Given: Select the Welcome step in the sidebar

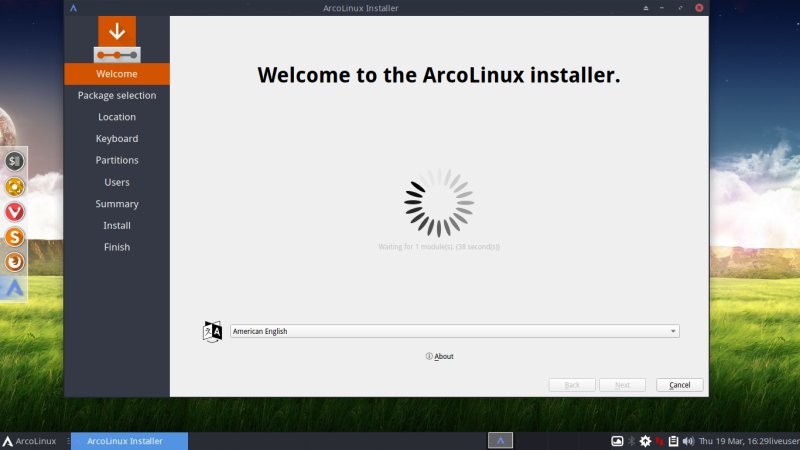Looking at the screenshot, I should pyautogui.click(x=117, y=74).
